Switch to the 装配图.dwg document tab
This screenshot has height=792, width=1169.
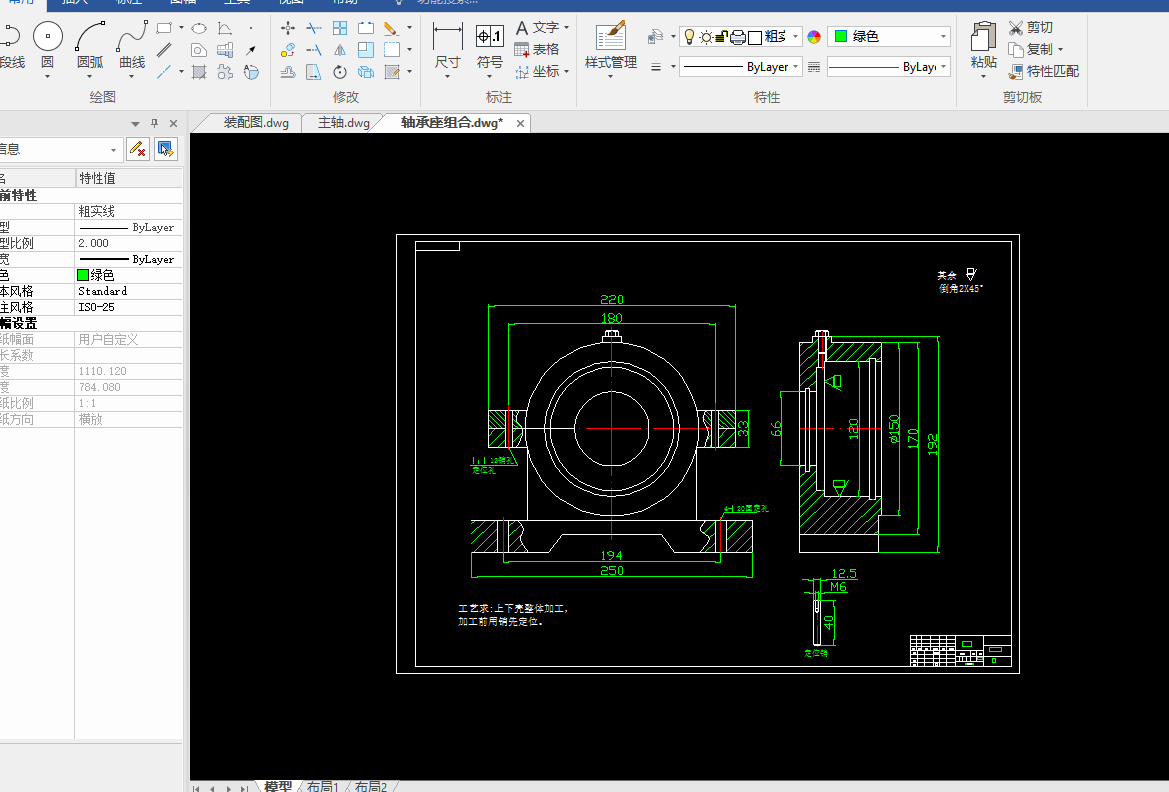click(x=255, y=123)
